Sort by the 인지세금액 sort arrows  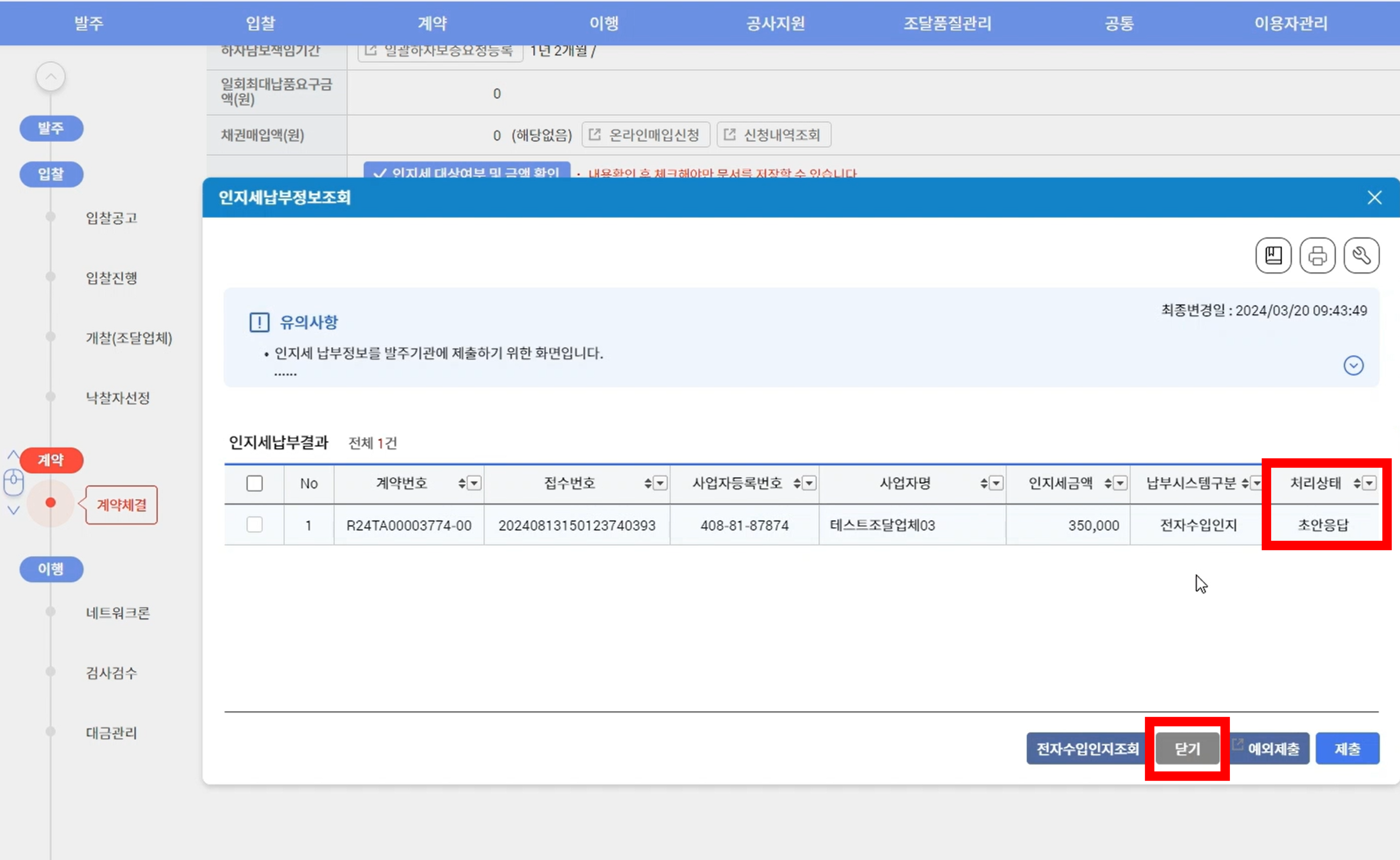pyautogui.click(x=1108, y=483)
